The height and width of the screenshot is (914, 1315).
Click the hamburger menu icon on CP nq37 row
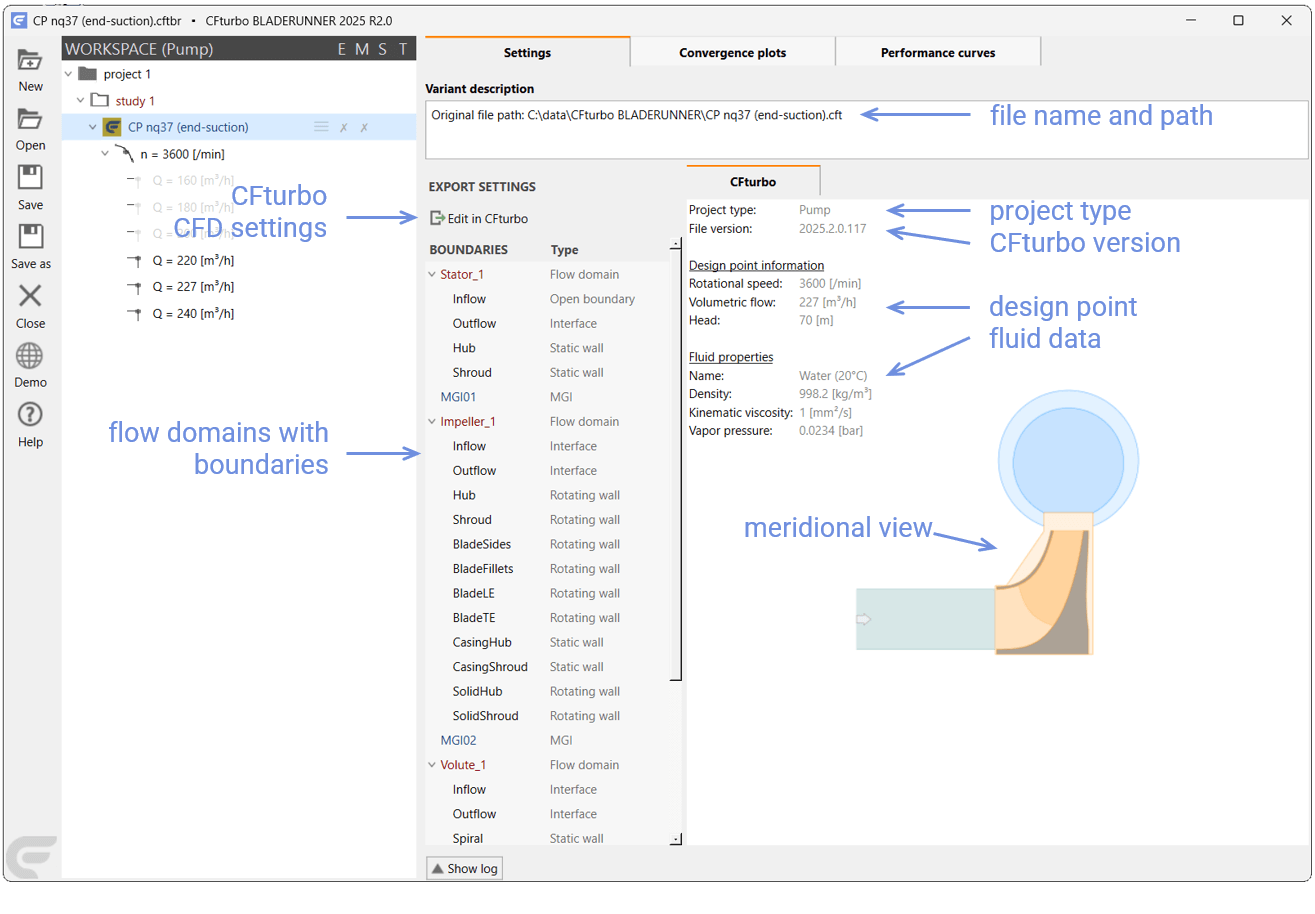tap(321, 127)
